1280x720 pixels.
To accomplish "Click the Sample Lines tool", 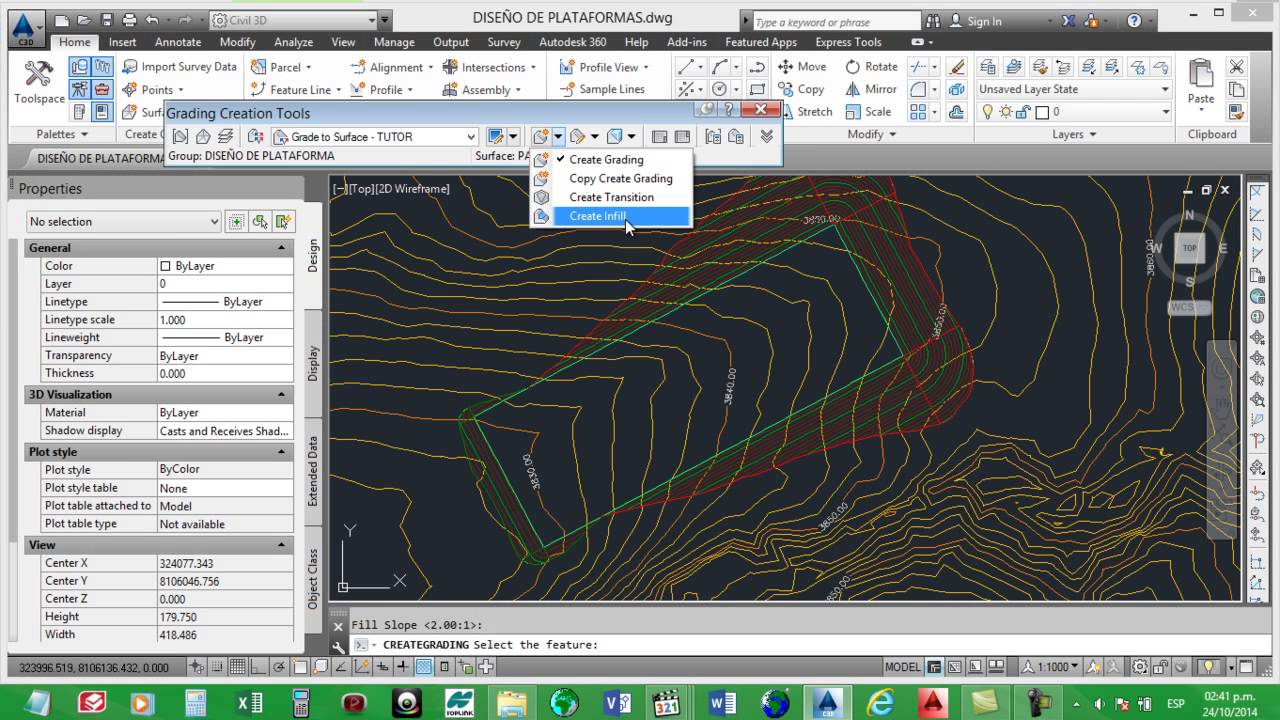I will 603,89.
